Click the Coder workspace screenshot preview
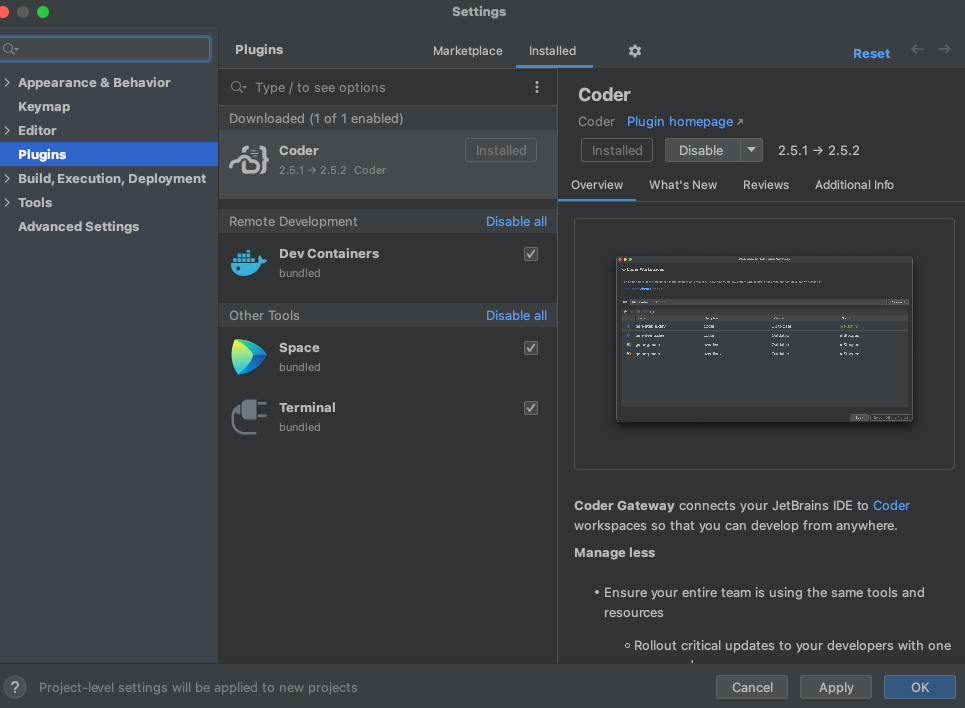This screenshot has width=965, height=708. (764, 338)
